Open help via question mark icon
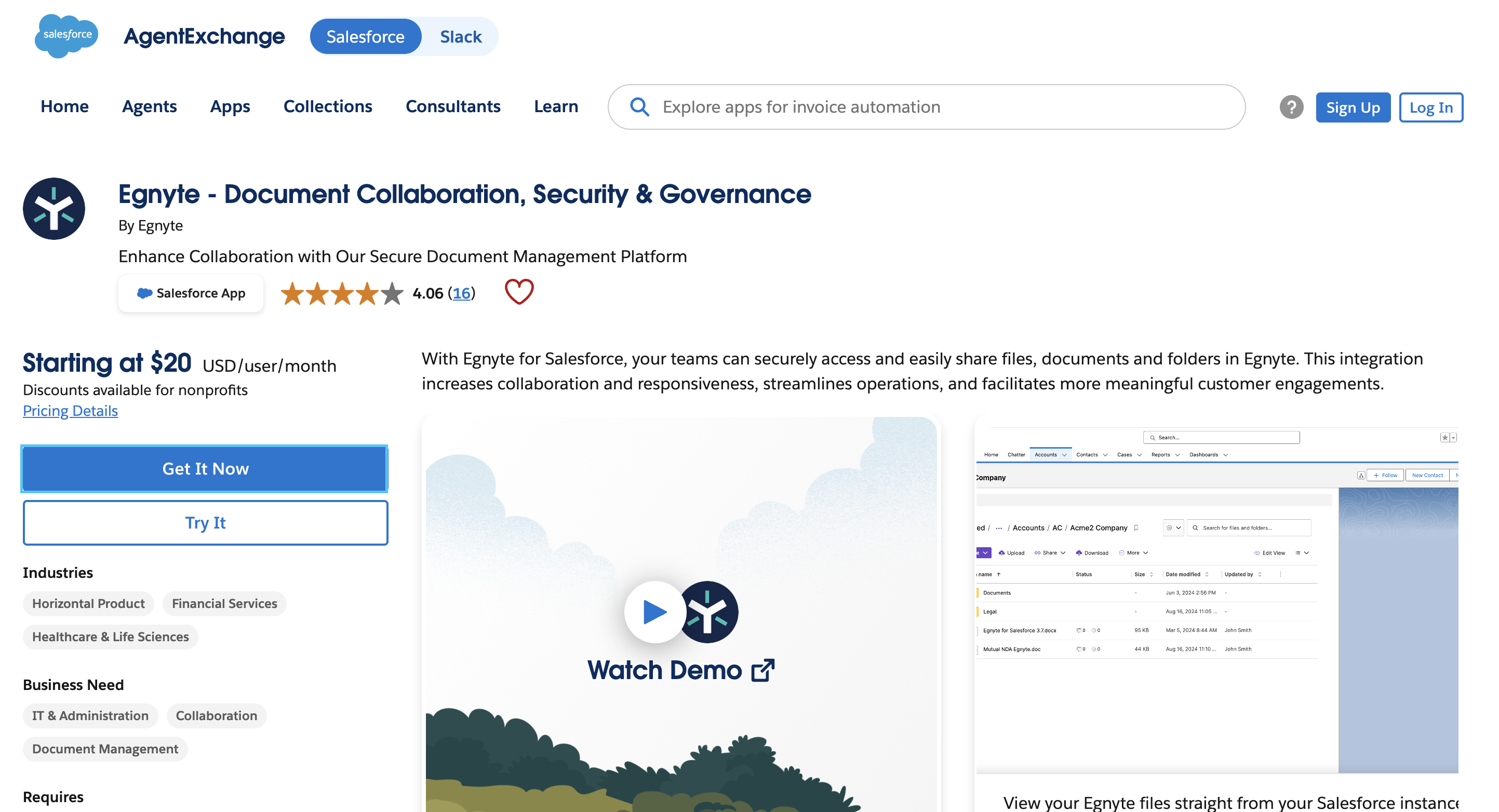 coord(1291,107)
